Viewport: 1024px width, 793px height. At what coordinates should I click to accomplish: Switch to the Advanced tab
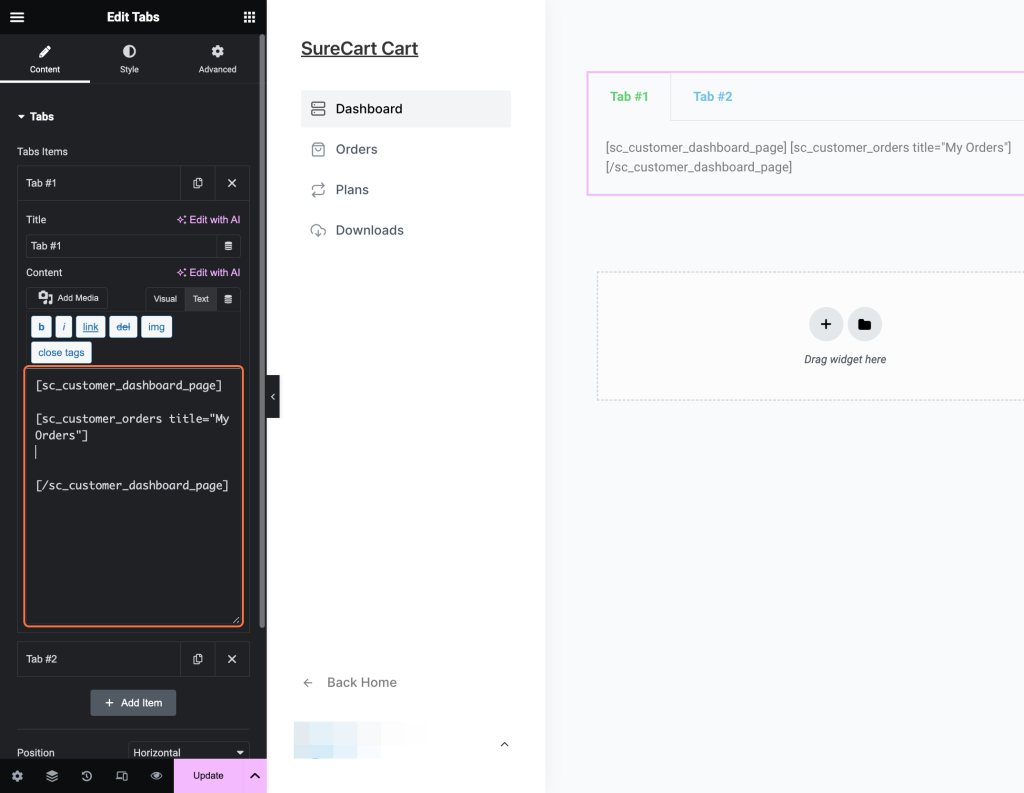[217, 59]
